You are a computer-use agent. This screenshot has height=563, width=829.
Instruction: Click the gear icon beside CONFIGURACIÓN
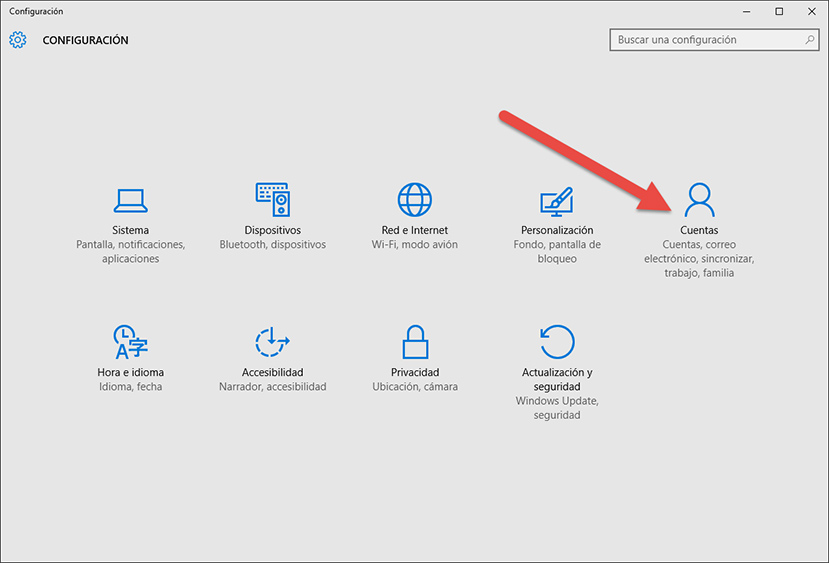tap(18, 40)
